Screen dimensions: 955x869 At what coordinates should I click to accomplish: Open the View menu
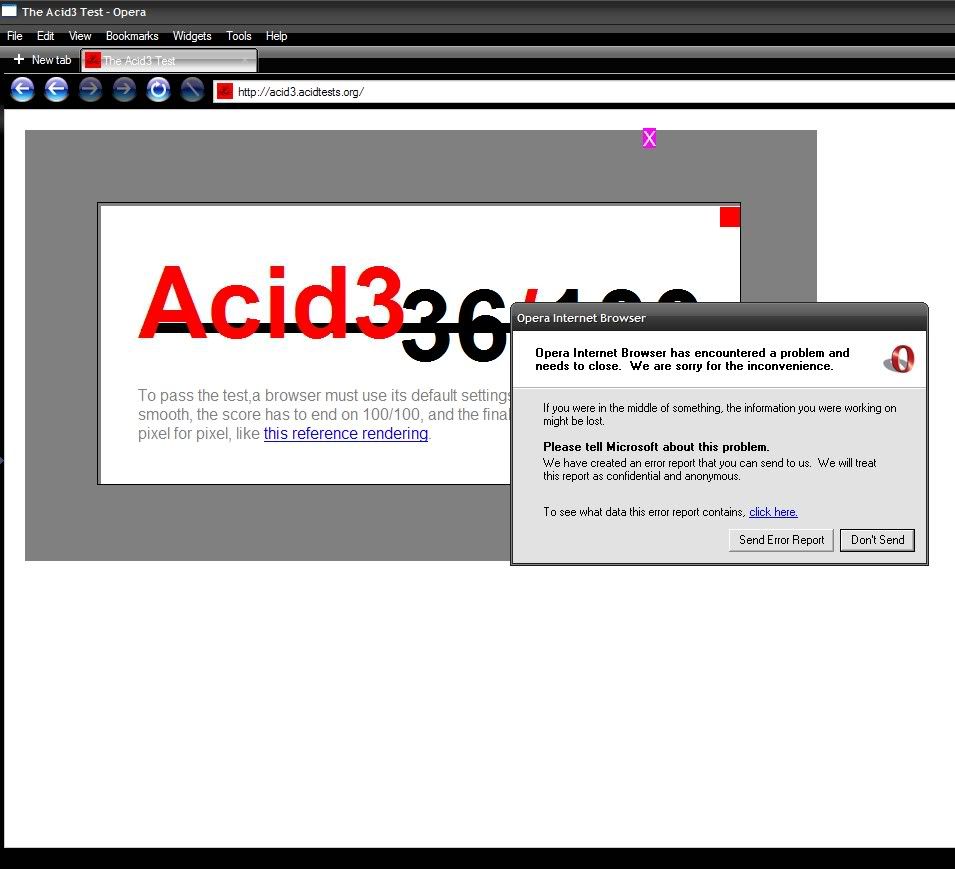(80, 36)
